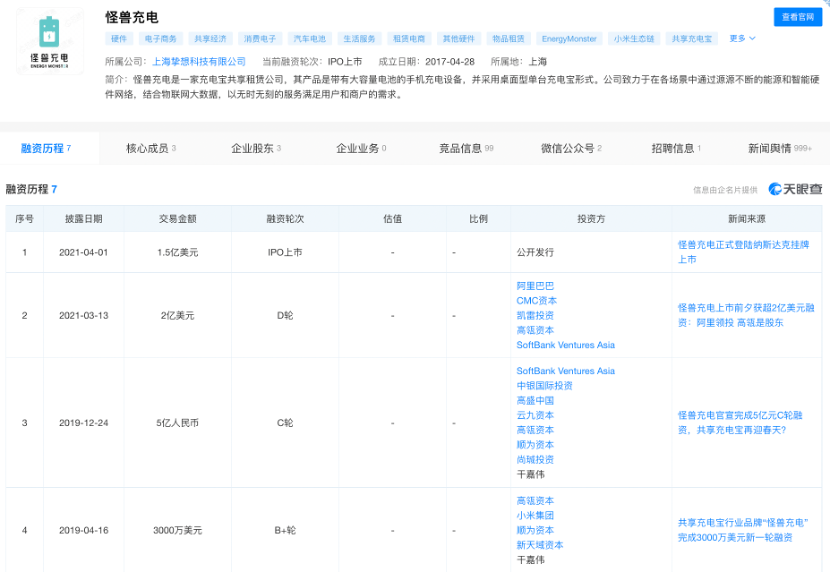This screenshot has height=572, width=830.
Task: Open investor 高盛中国 link
Action: tap(535, 401)
